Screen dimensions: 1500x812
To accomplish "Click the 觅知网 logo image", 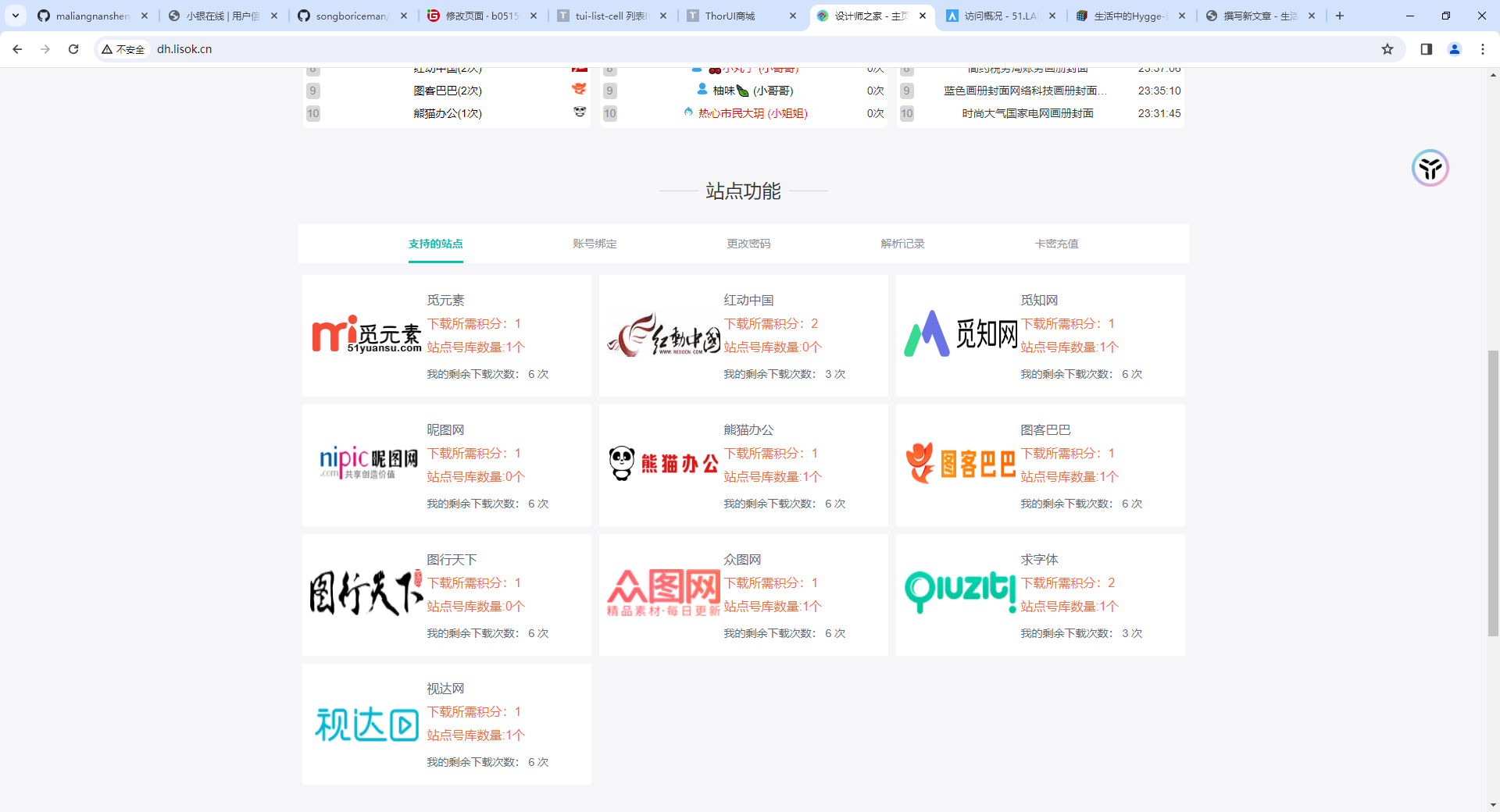I will (x=961, y=333).
